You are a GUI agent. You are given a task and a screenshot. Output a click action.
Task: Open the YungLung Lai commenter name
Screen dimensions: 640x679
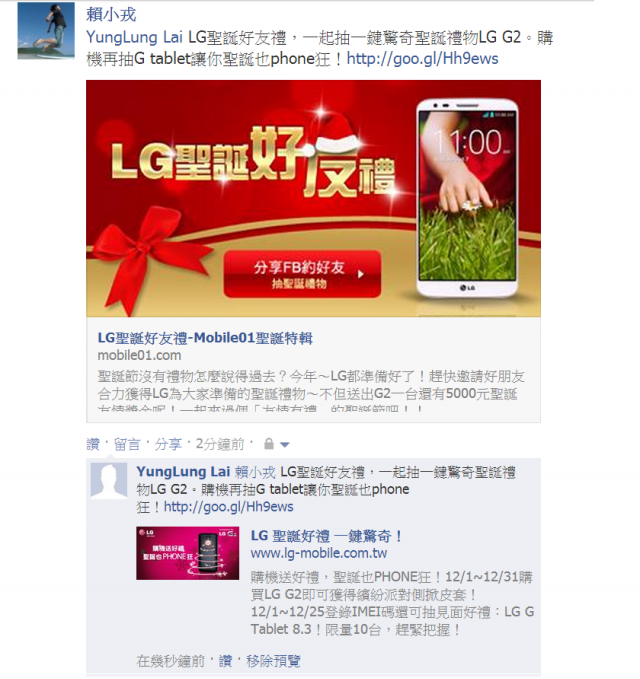(x=183, y=472)
